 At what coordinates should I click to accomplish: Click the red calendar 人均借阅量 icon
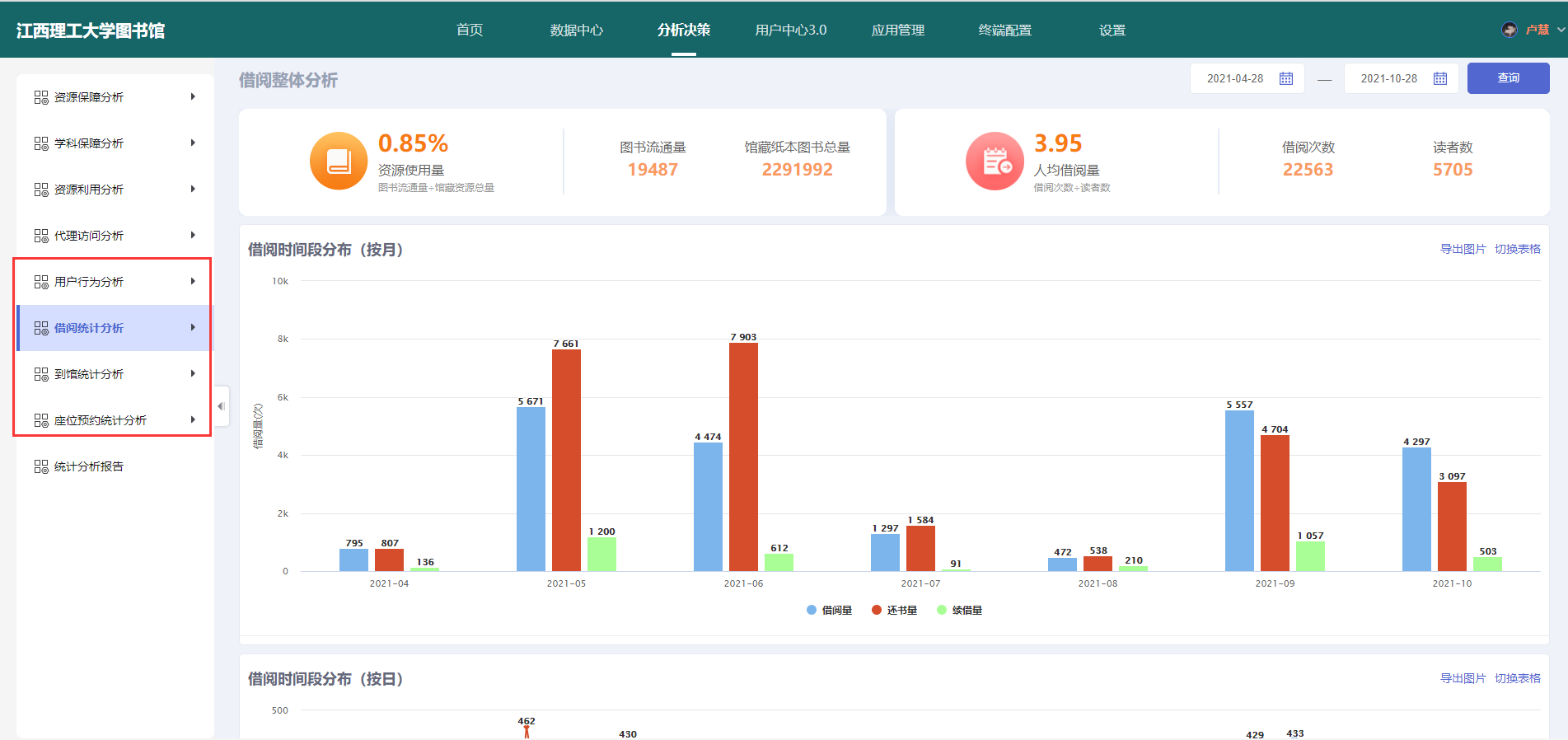click(x=995, y=162)
